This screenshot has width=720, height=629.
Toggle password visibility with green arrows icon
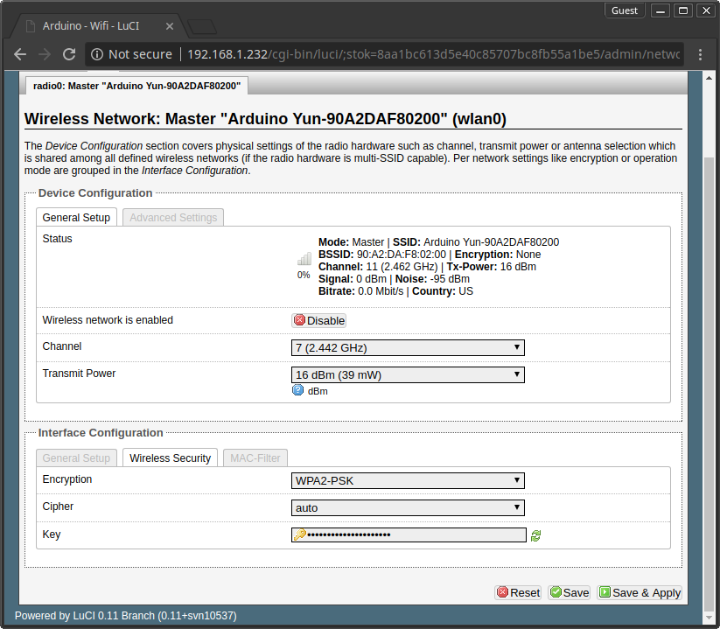(536, 535)
